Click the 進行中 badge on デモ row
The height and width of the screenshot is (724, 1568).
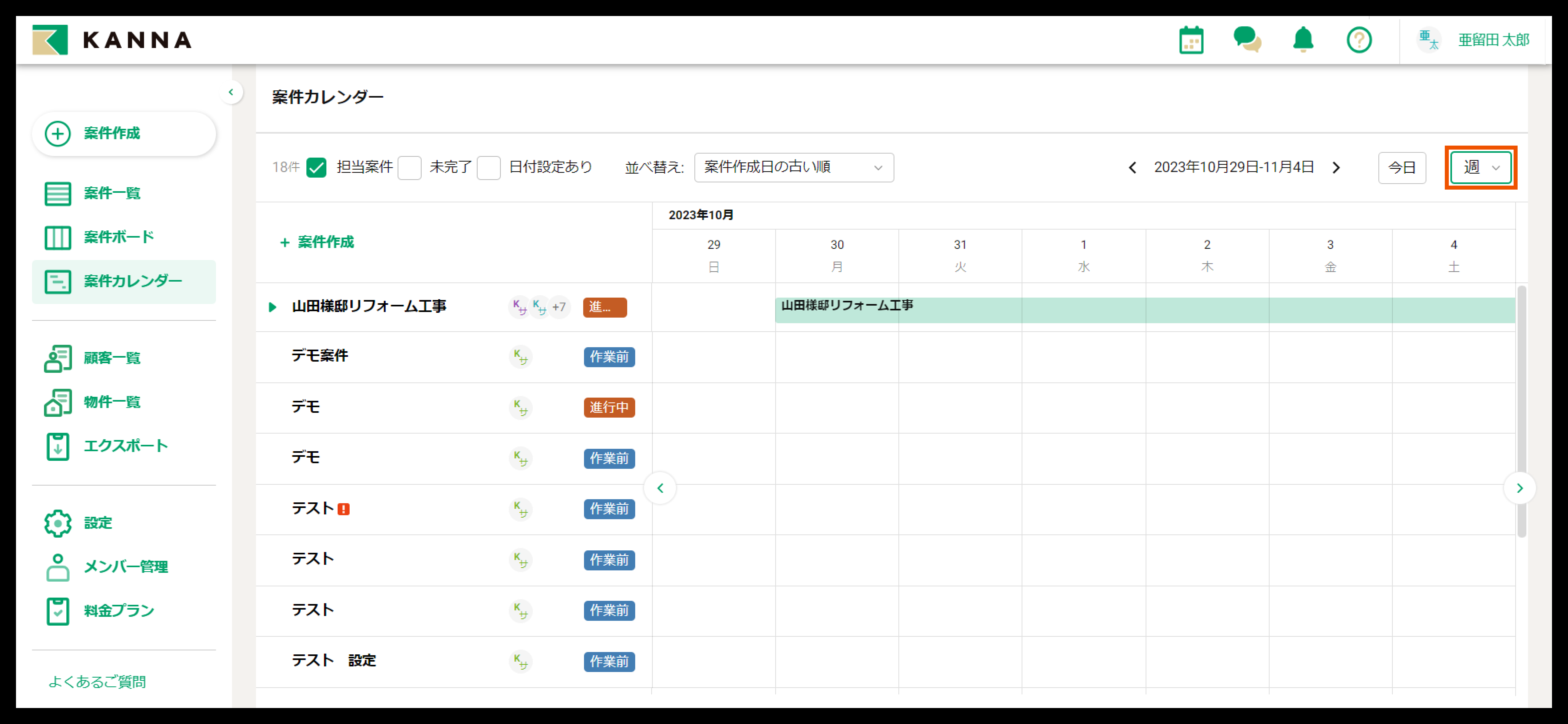click(x=609, y=407)
